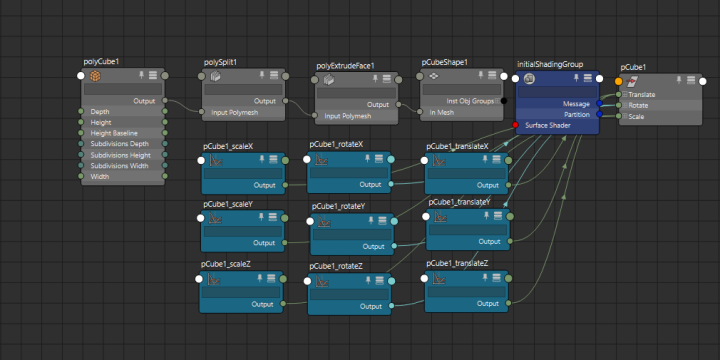Image resolution: width=720 pixels, height=360 pixels.
Task: Select the Subdivisions Depth attribute row
Action: 123,144
